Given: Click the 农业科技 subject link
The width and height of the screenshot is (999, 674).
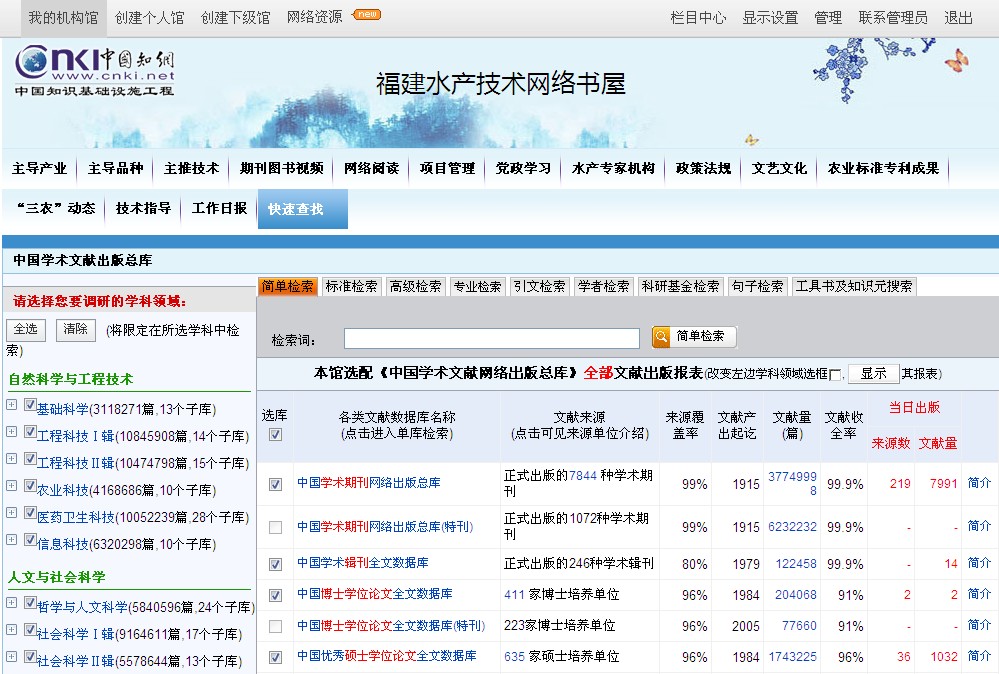Looking at the screenshot, I should tap(62, 491).
